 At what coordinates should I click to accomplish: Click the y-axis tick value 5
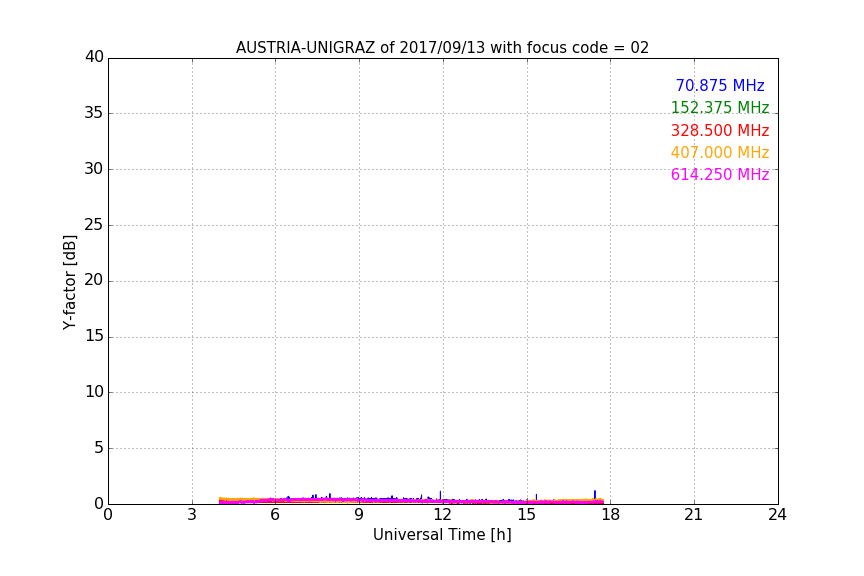[x=99, y=448]
